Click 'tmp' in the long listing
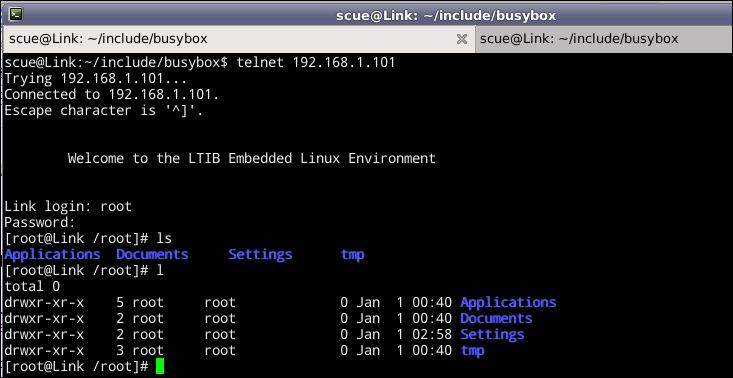Viewport: 733px width, 378px height. click(472, 350)
